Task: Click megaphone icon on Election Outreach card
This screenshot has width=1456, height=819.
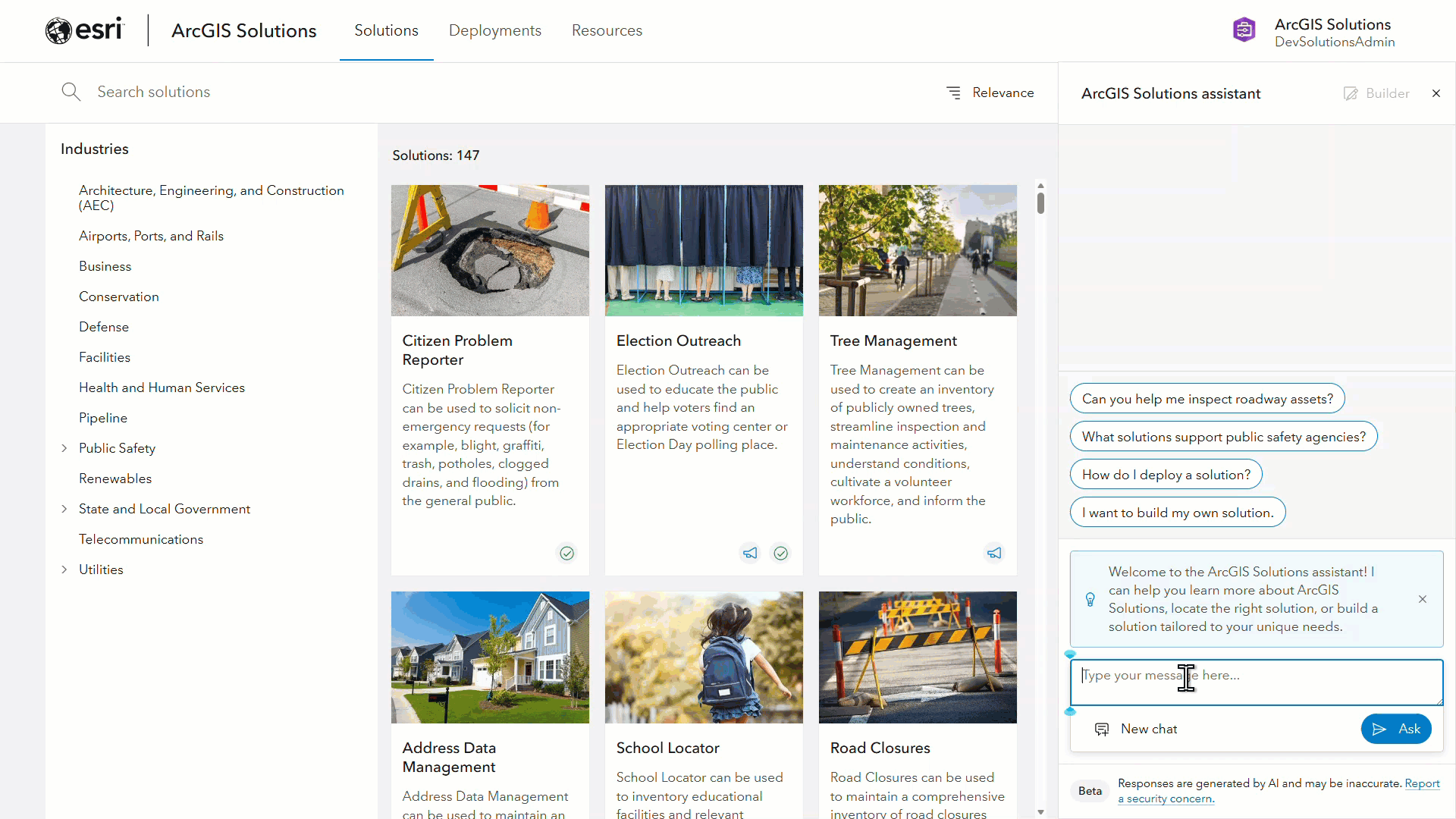Action: [750, 553]
